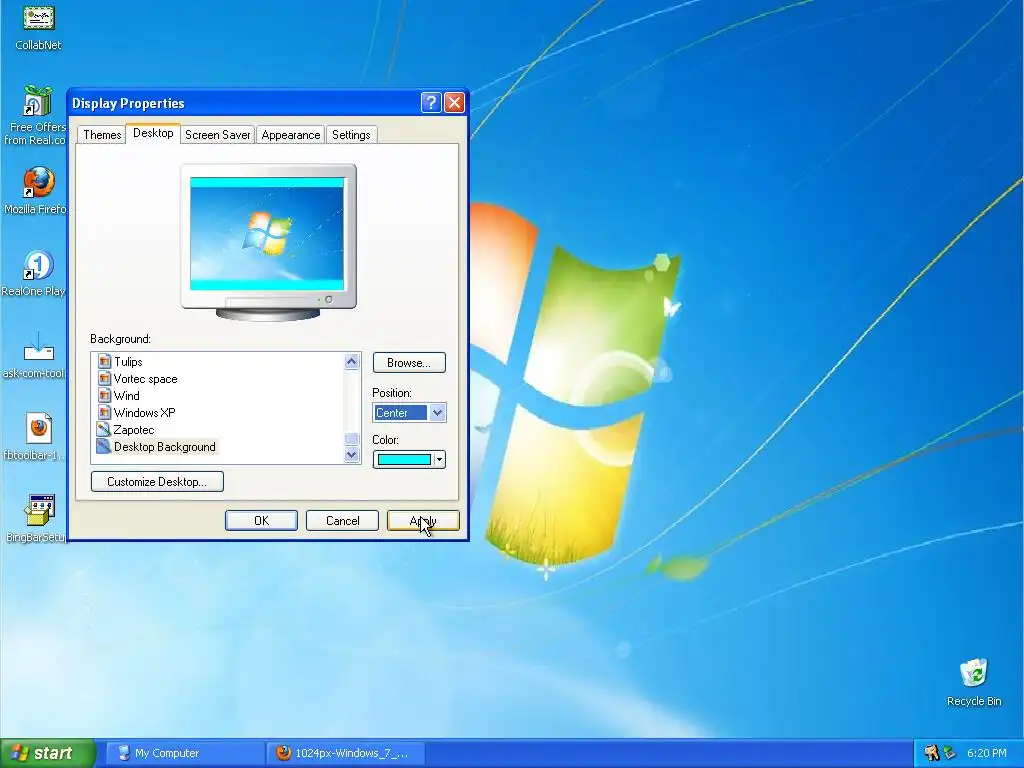
Task: Click the Tulips wallpaper file icon
Action: (x=104, y=361)
